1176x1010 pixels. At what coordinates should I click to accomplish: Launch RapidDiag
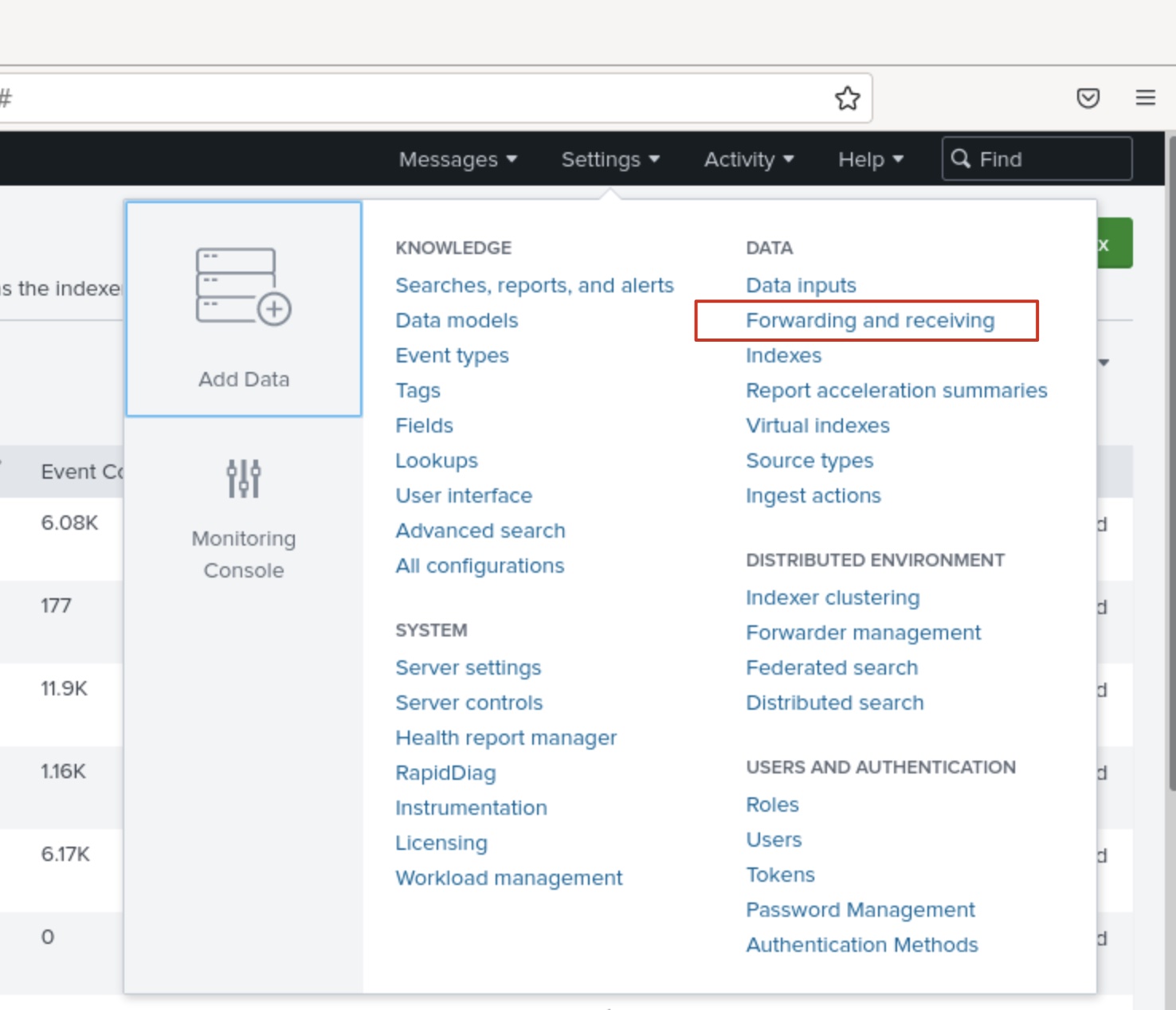click(445, 773)
